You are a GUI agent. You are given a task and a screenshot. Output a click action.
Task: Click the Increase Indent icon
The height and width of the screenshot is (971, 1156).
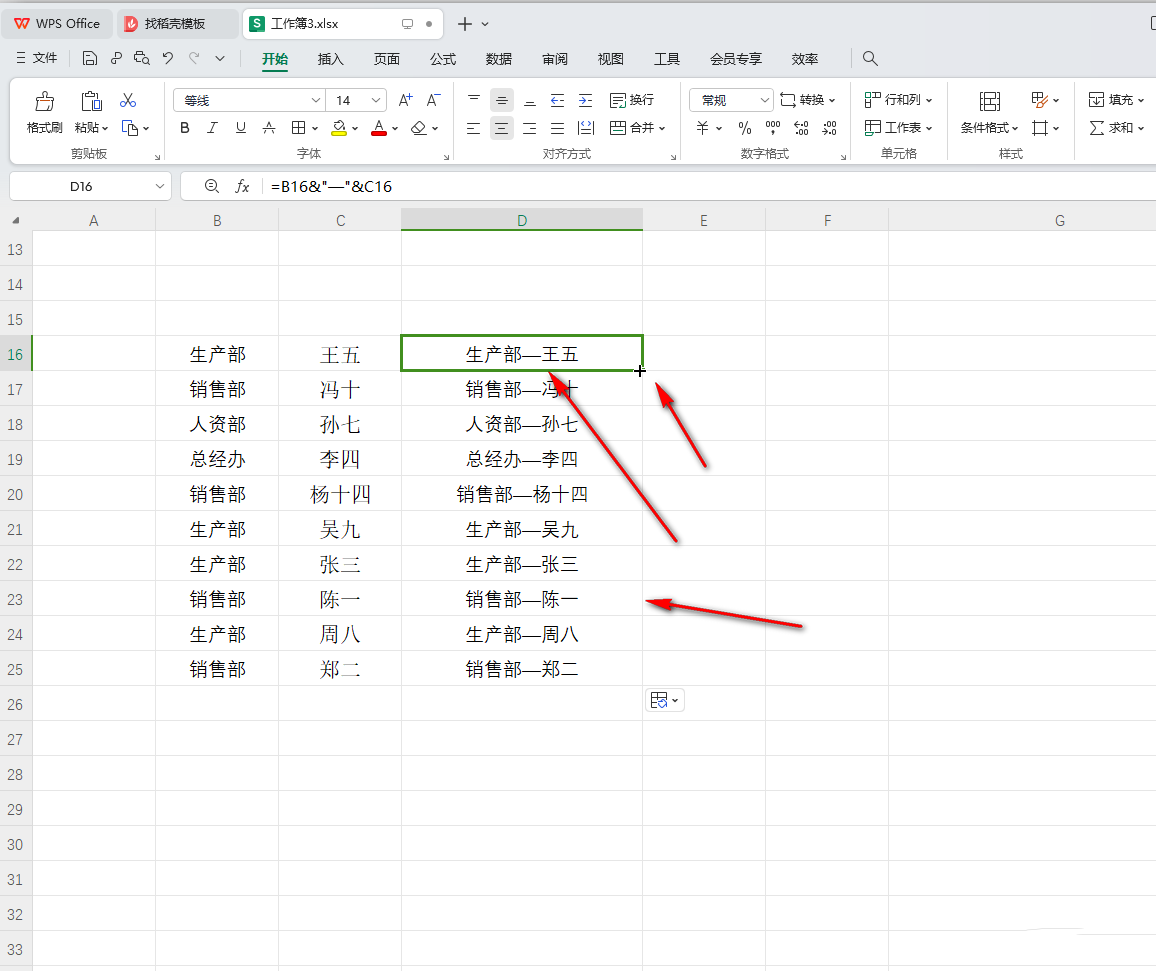[585, 100]
